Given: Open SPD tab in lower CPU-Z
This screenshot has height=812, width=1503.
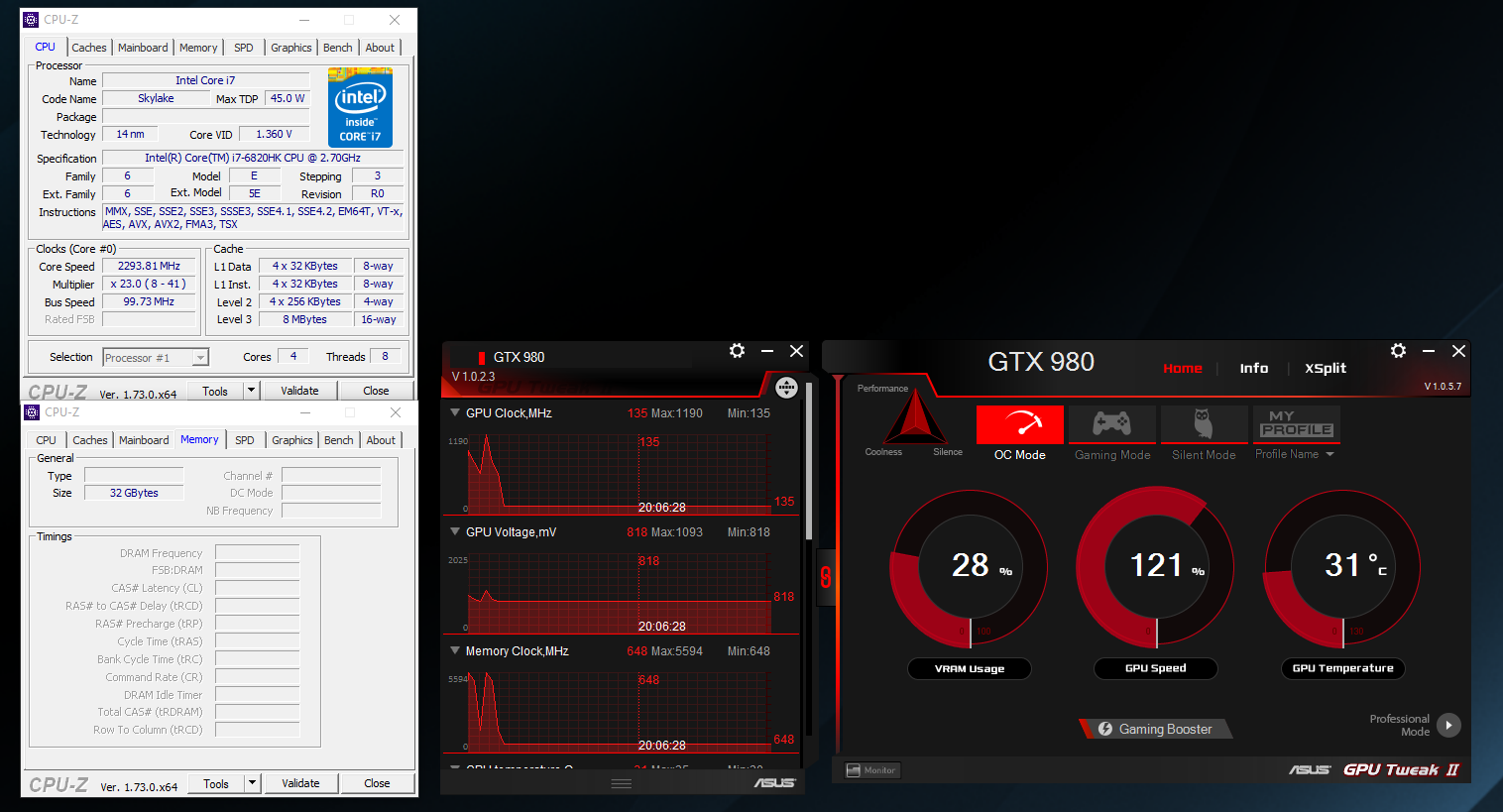Looking at the screenshot, I should pos(245,440).
